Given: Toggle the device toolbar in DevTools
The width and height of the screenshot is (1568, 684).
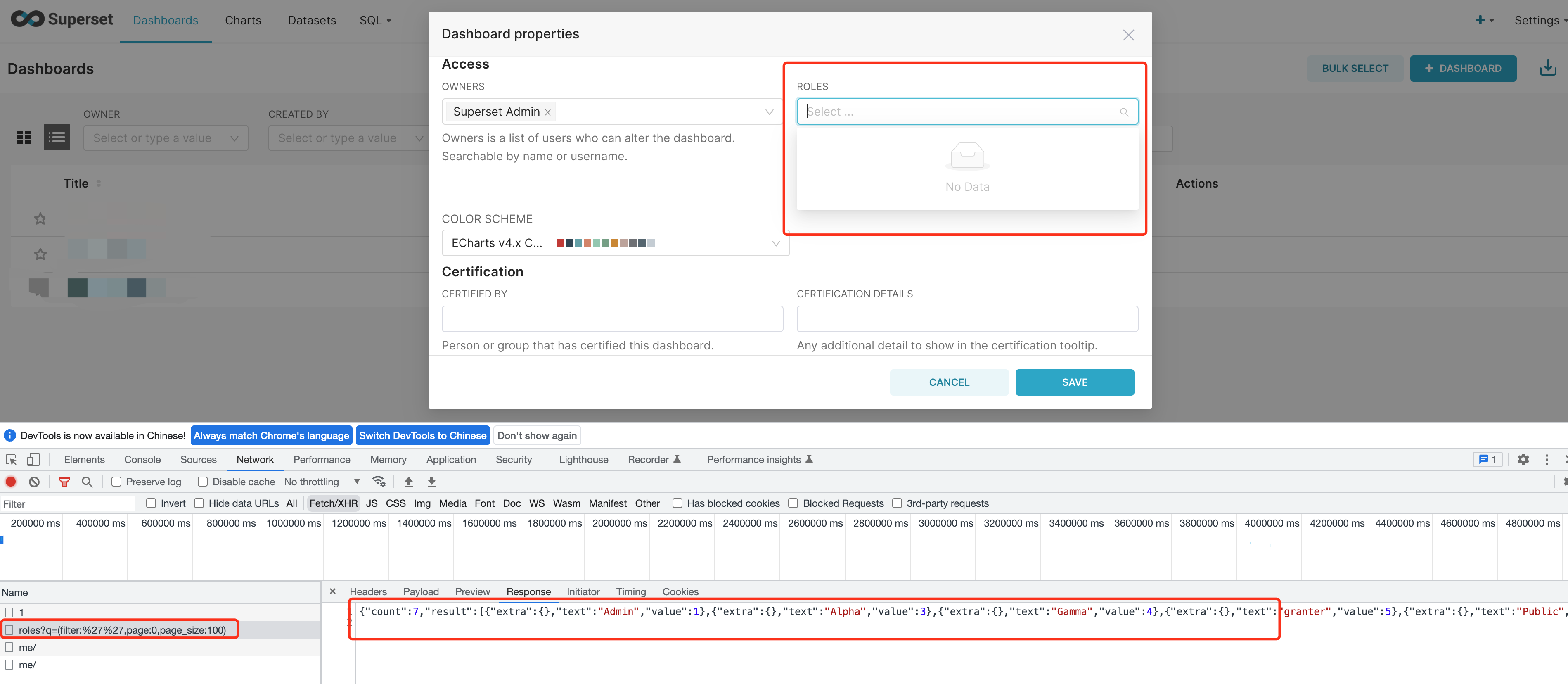Looking at the screenshot, I should coord(33,459).
